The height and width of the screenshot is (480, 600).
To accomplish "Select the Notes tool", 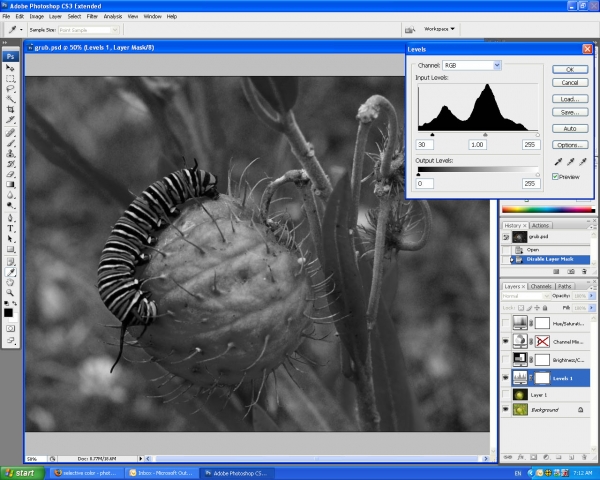I will (10, 262).
